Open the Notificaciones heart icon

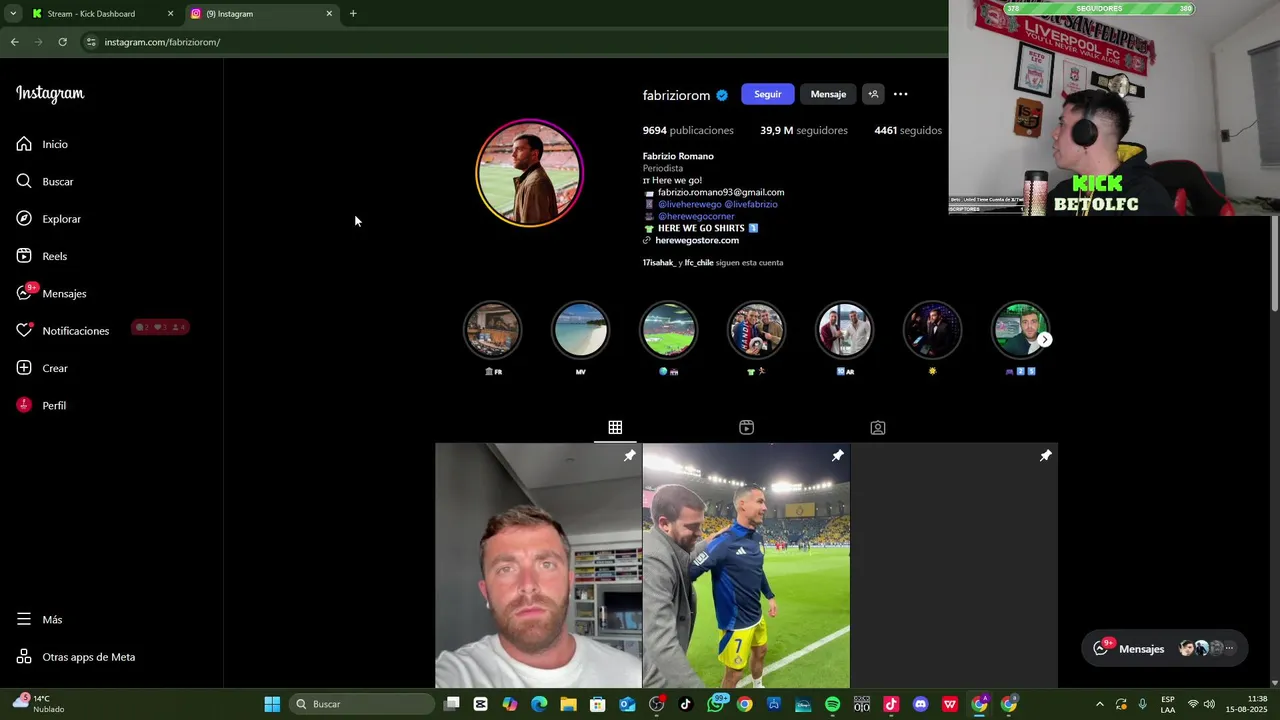(x=24, y=330)
